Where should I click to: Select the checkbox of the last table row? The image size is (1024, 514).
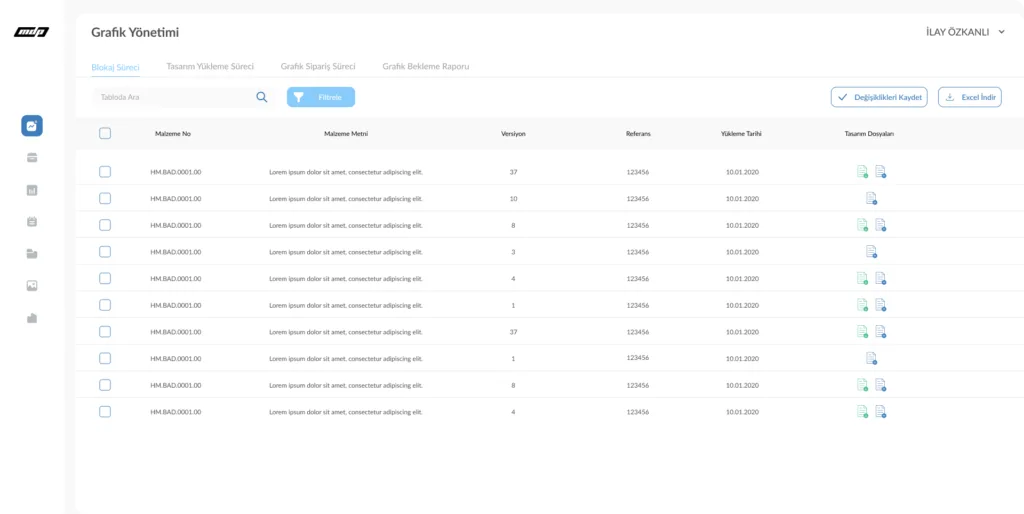(105, 411)
